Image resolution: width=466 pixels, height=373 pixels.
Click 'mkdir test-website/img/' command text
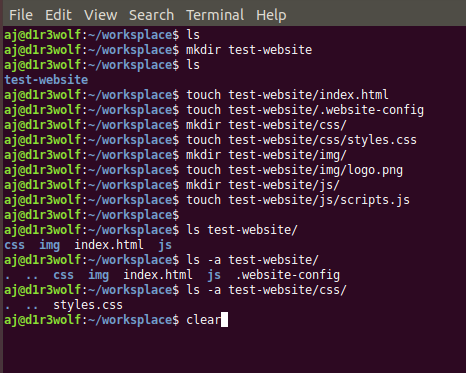pos(266,155)
